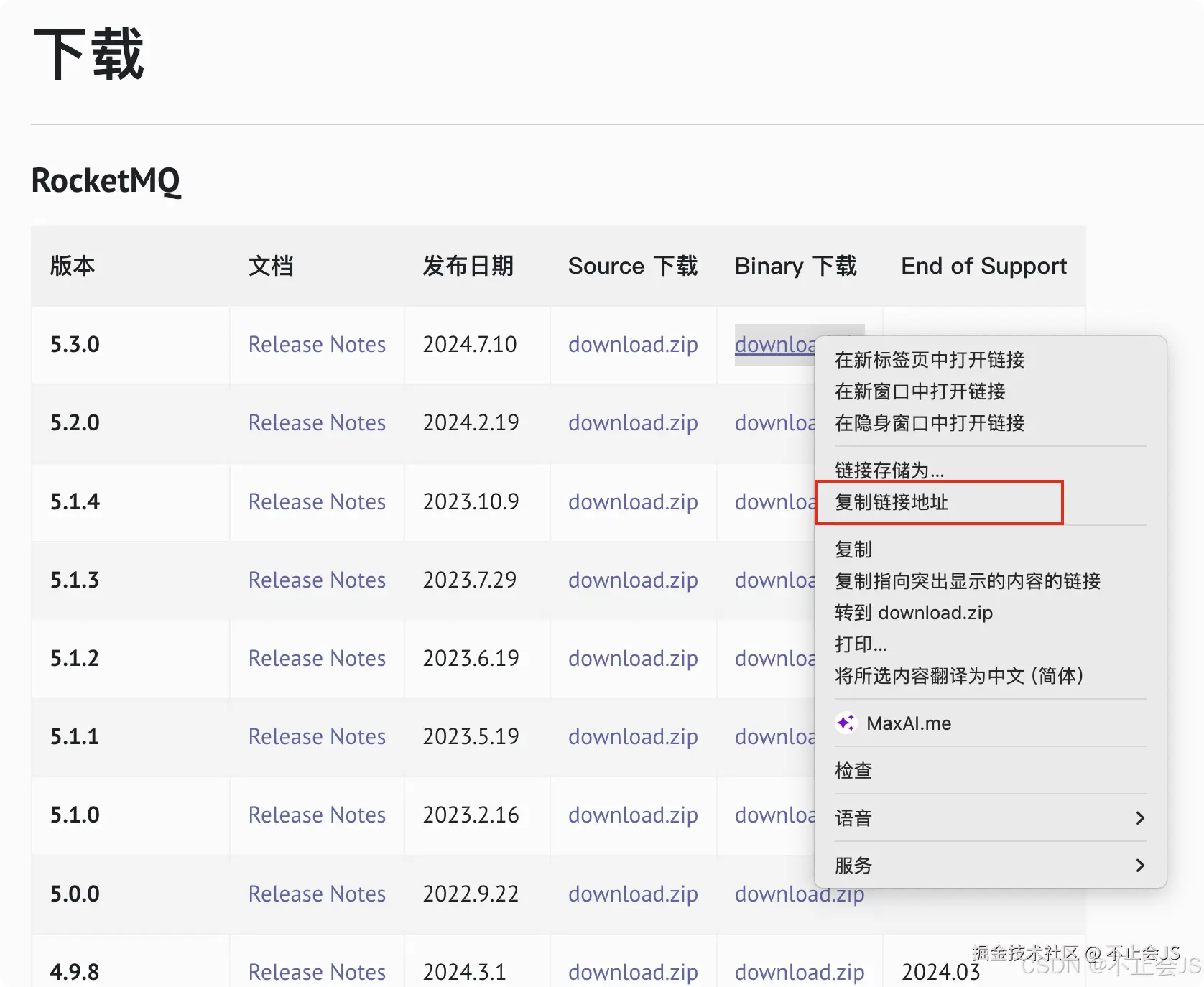
Task: Click 复制链接地址 in the context menu
Action: pos(892,501)
